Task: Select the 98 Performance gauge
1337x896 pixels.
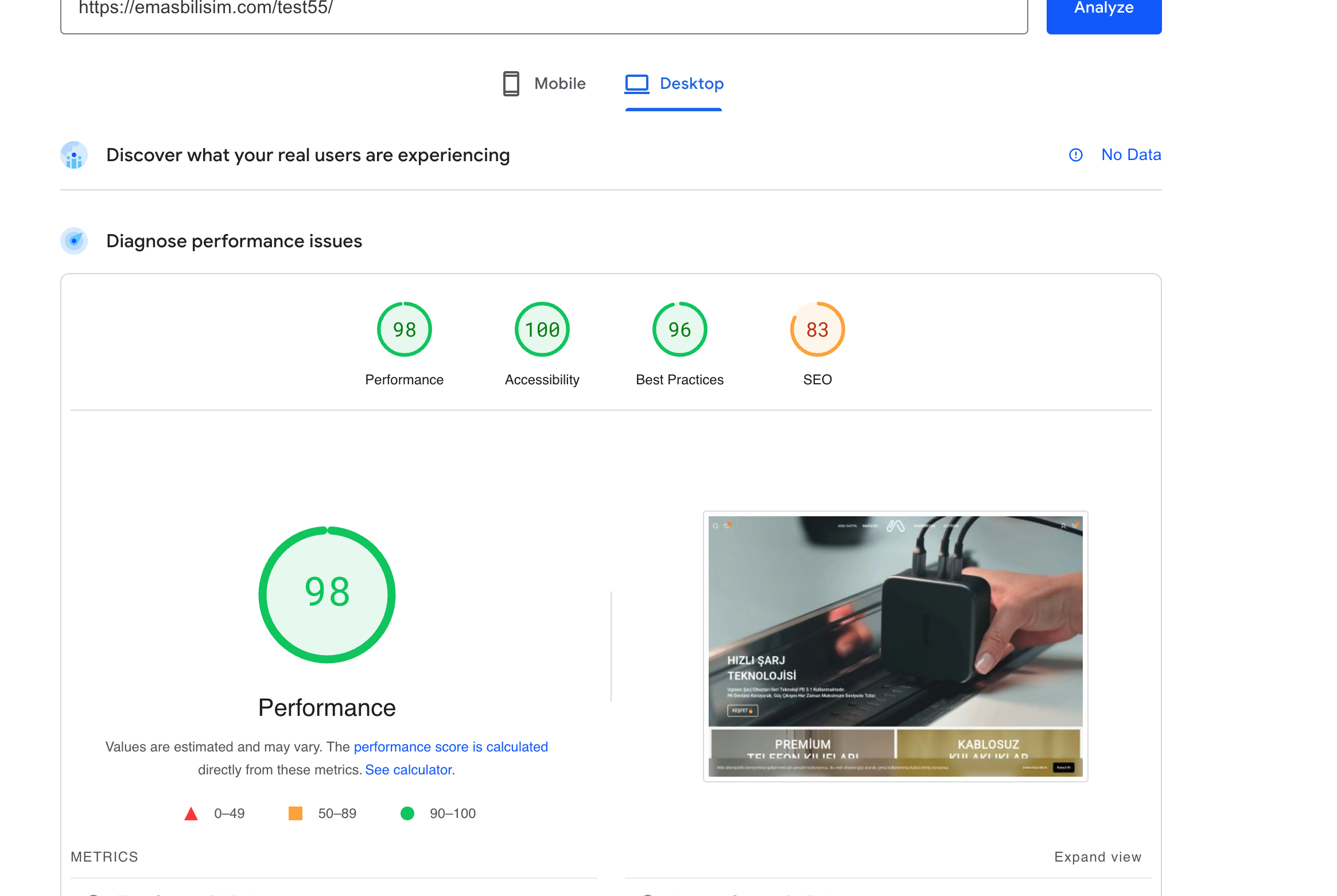Action: coord(404,330)
